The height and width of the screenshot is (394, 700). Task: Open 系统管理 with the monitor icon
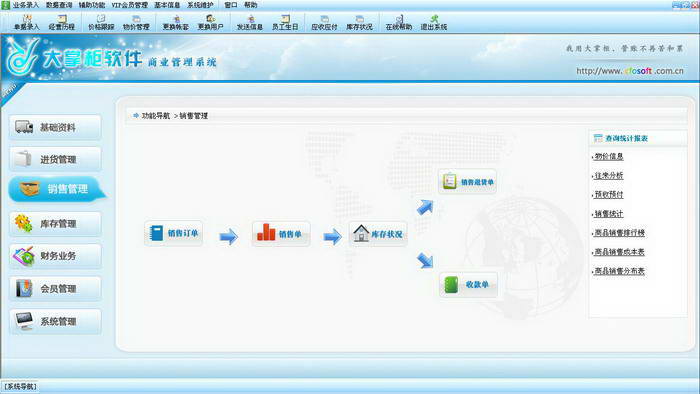(55, 321)
